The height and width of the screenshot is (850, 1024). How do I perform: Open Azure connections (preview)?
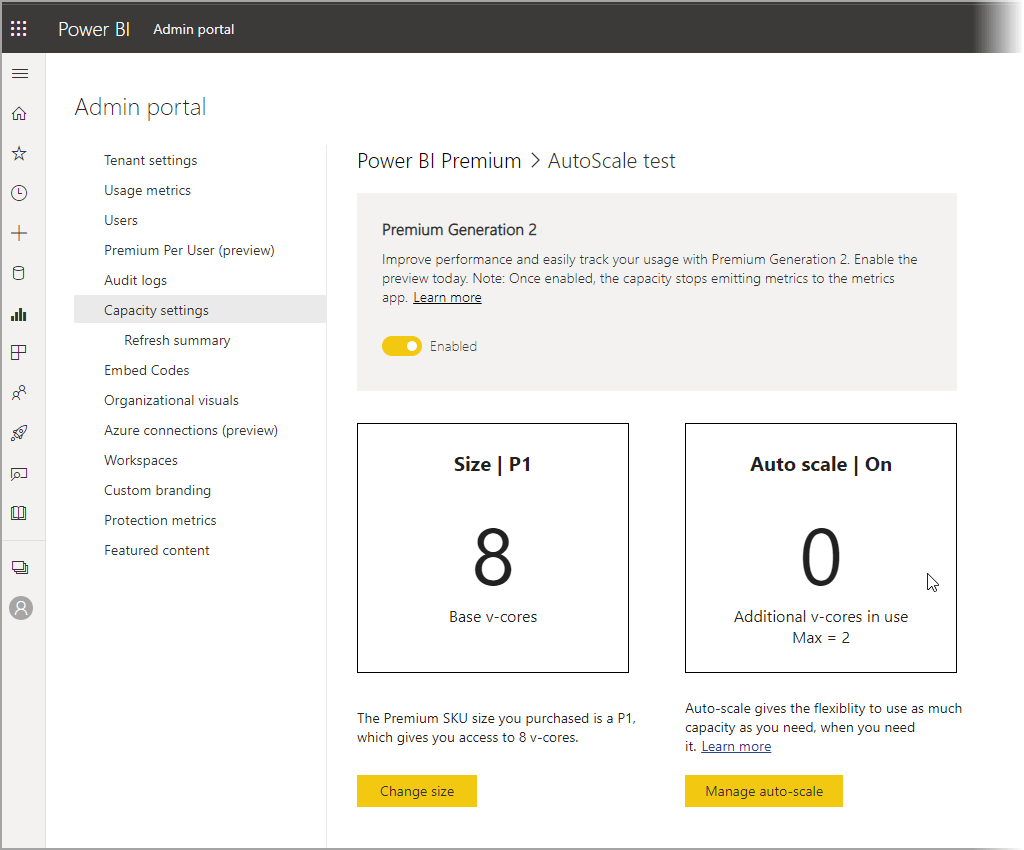click(x=191, y=431)
